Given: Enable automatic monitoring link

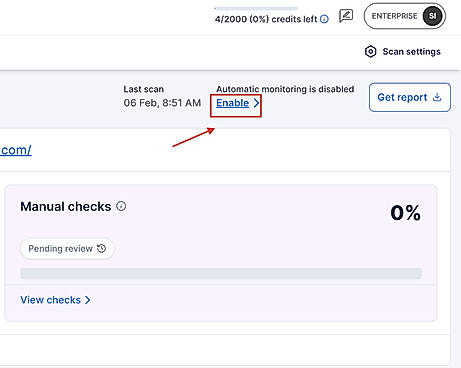Looking at the screenshot, I should [233, 103].
